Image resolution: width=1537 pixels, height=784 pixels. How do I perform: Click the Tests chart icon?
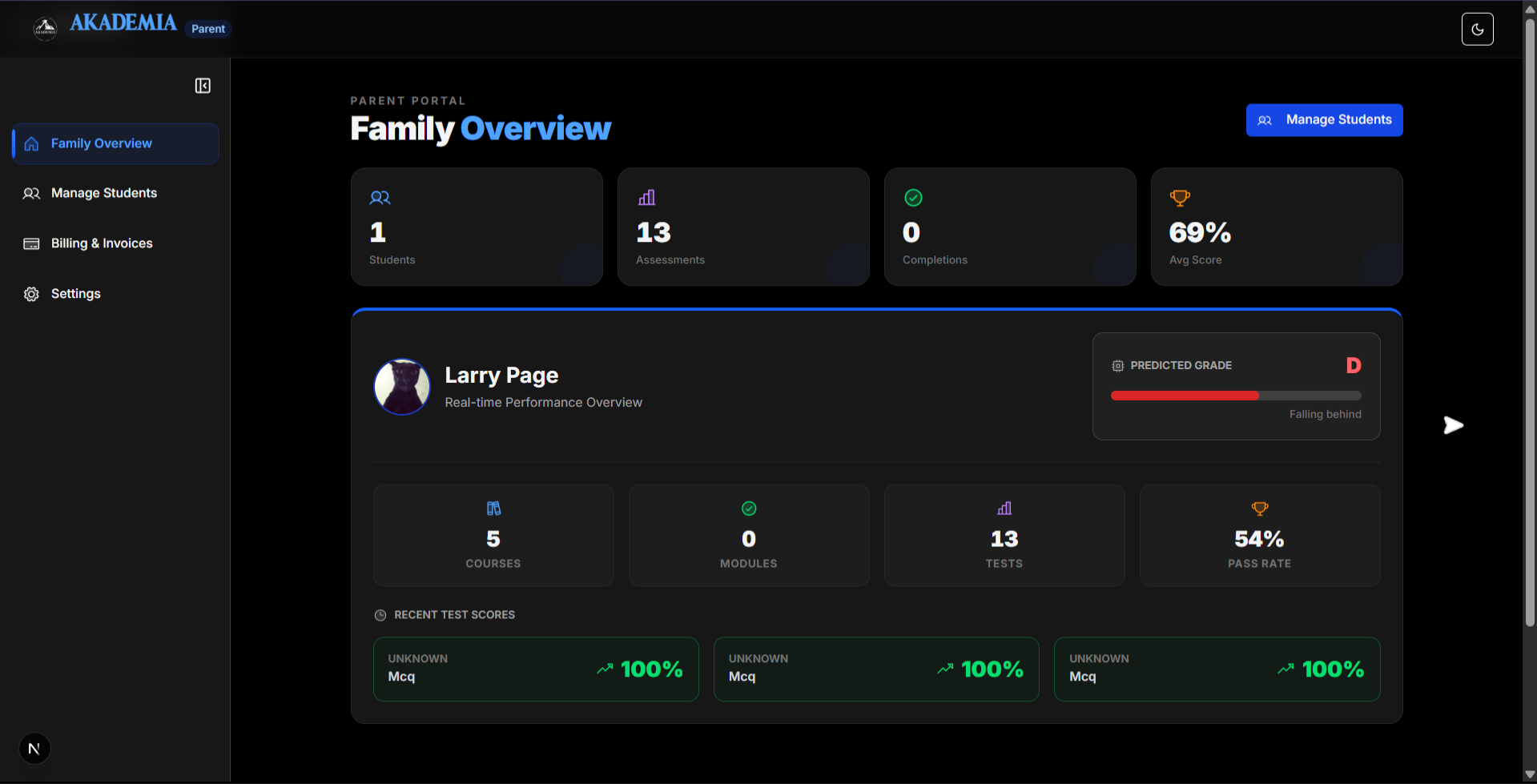coord(1004,509)
